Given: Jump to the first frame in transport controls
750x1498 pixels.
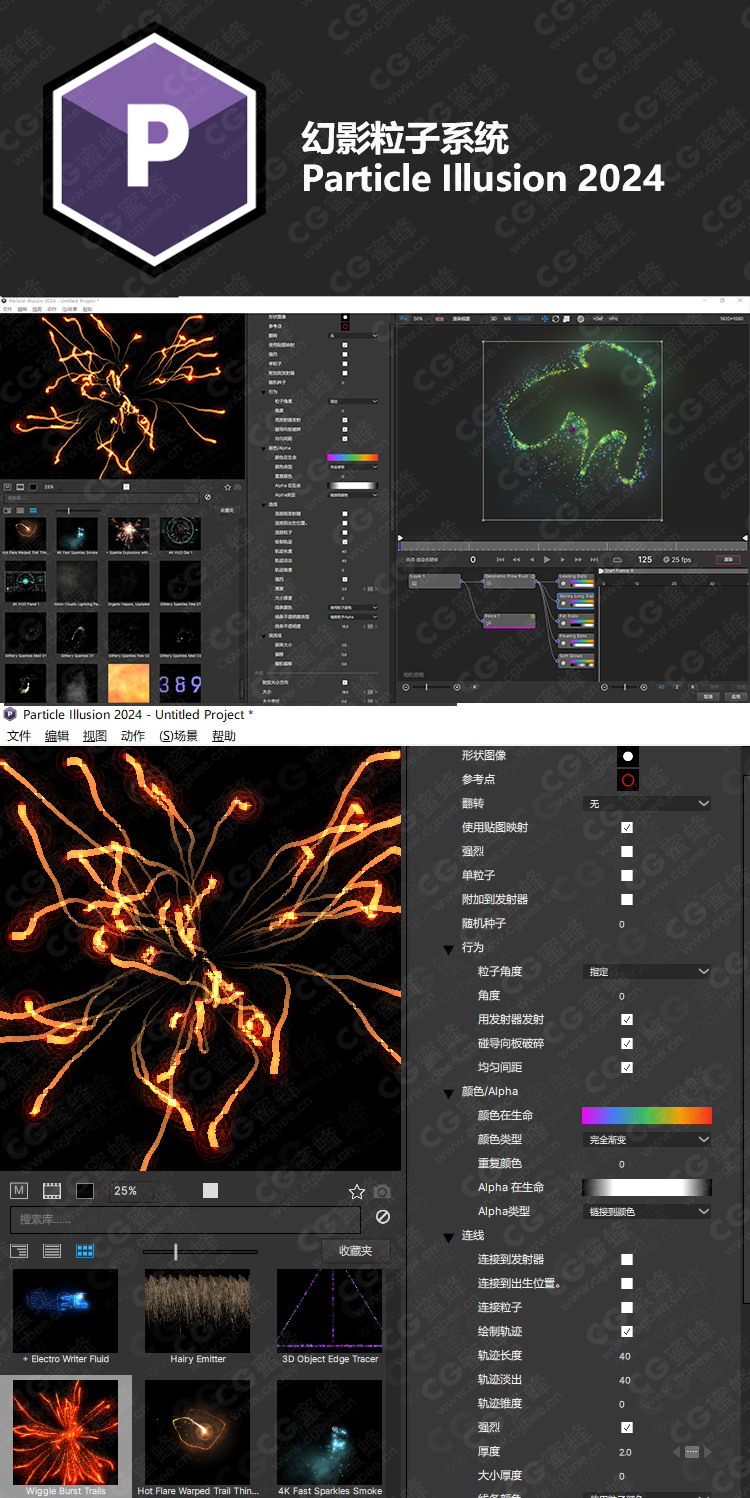Looking at the screenshot, I should [501, 559].
